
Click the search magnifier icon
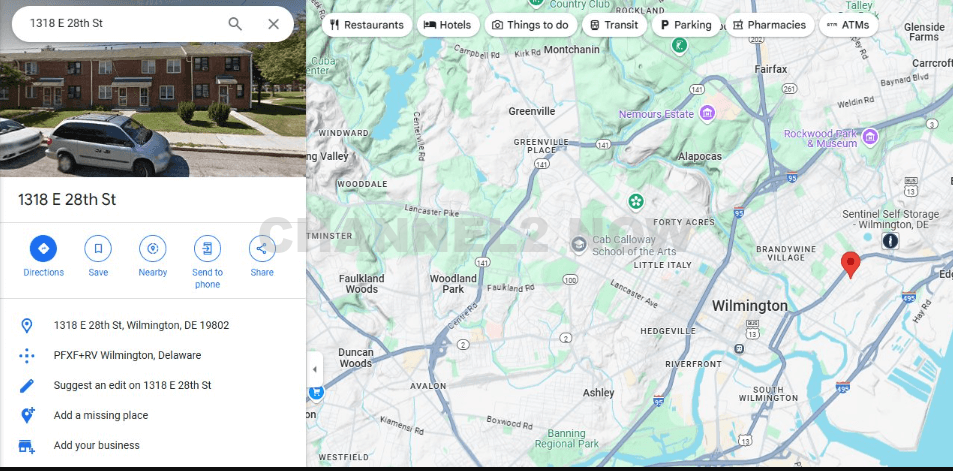point(235,24)
